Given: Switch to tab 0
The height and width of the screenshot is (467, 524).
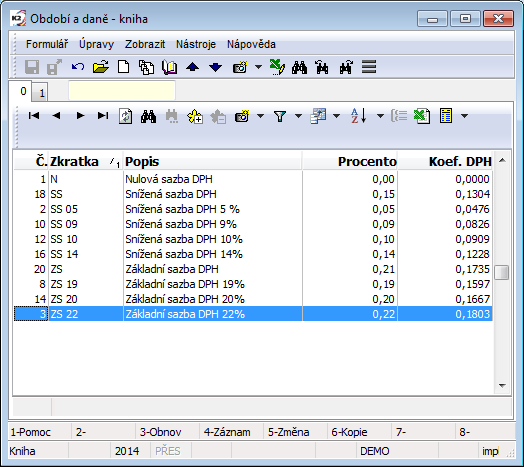Looking at the screenshot, I should [x=21, y=91].
